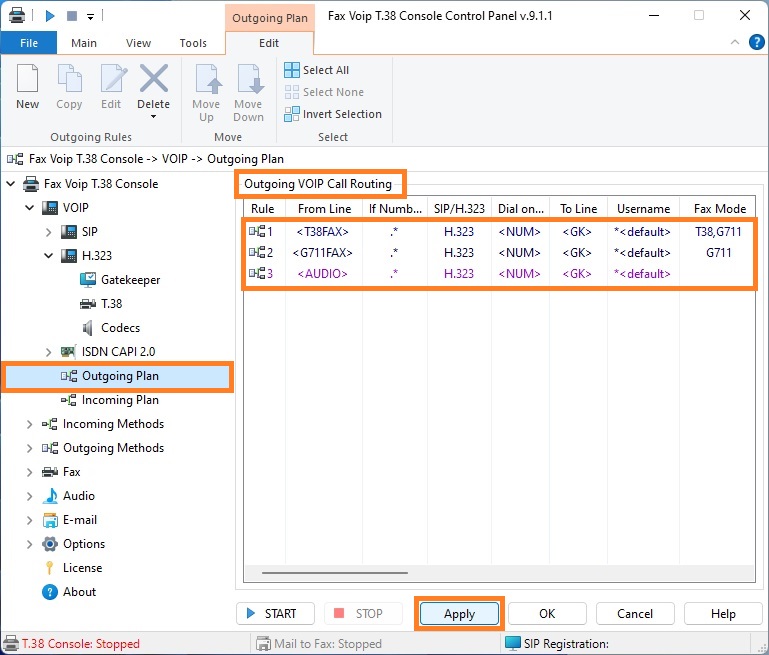Select rule 2 row icon

click(x=256, y=252)
